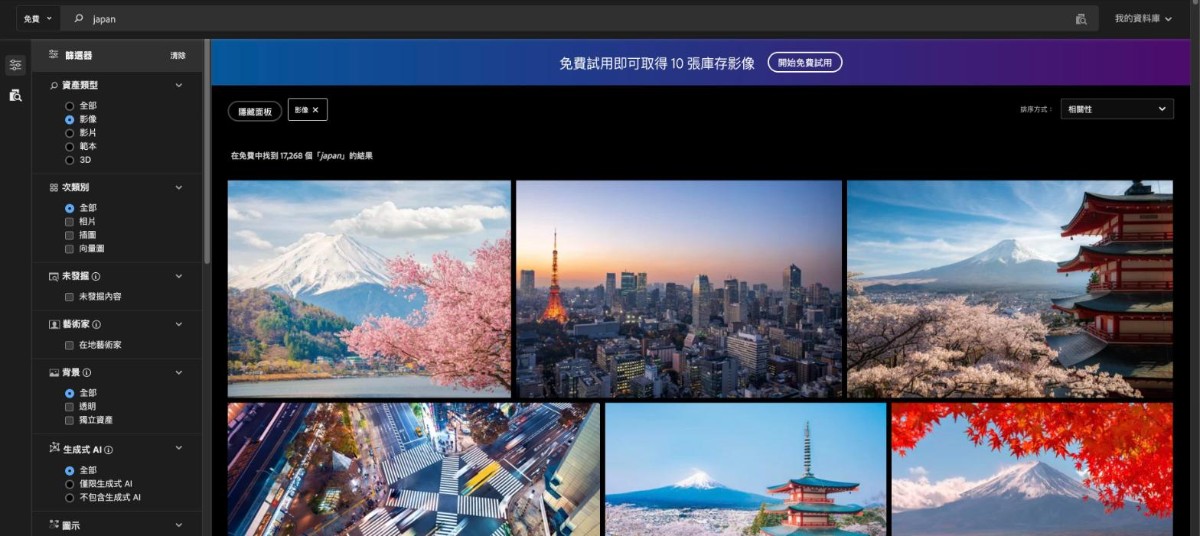Screen dimensions: 1200x536
Task: Collapse the 背景 section chevron
Action: (179, 372)
